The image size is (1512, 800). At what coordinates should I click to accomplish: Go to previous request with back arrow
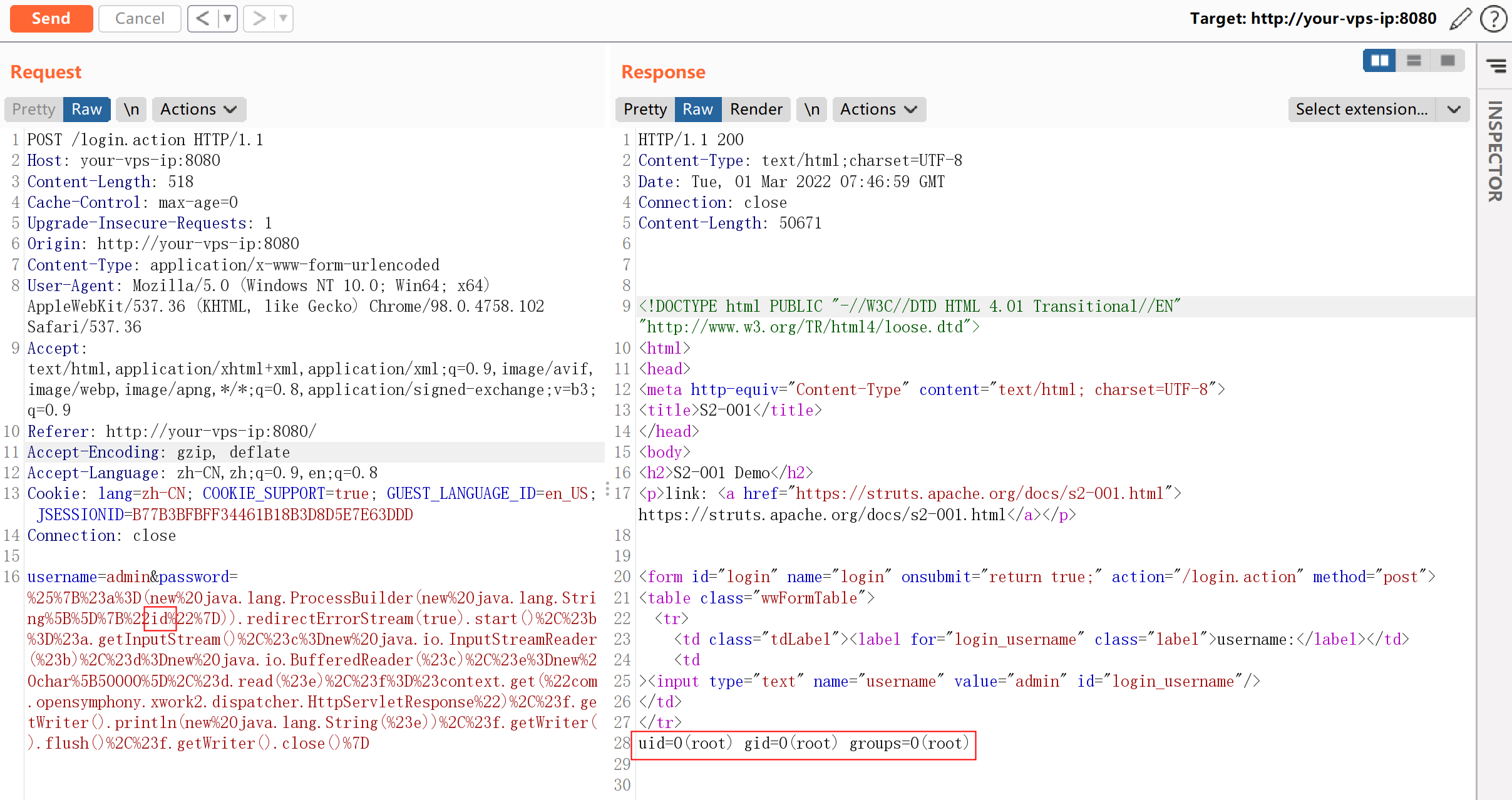(x=203, y=19)
